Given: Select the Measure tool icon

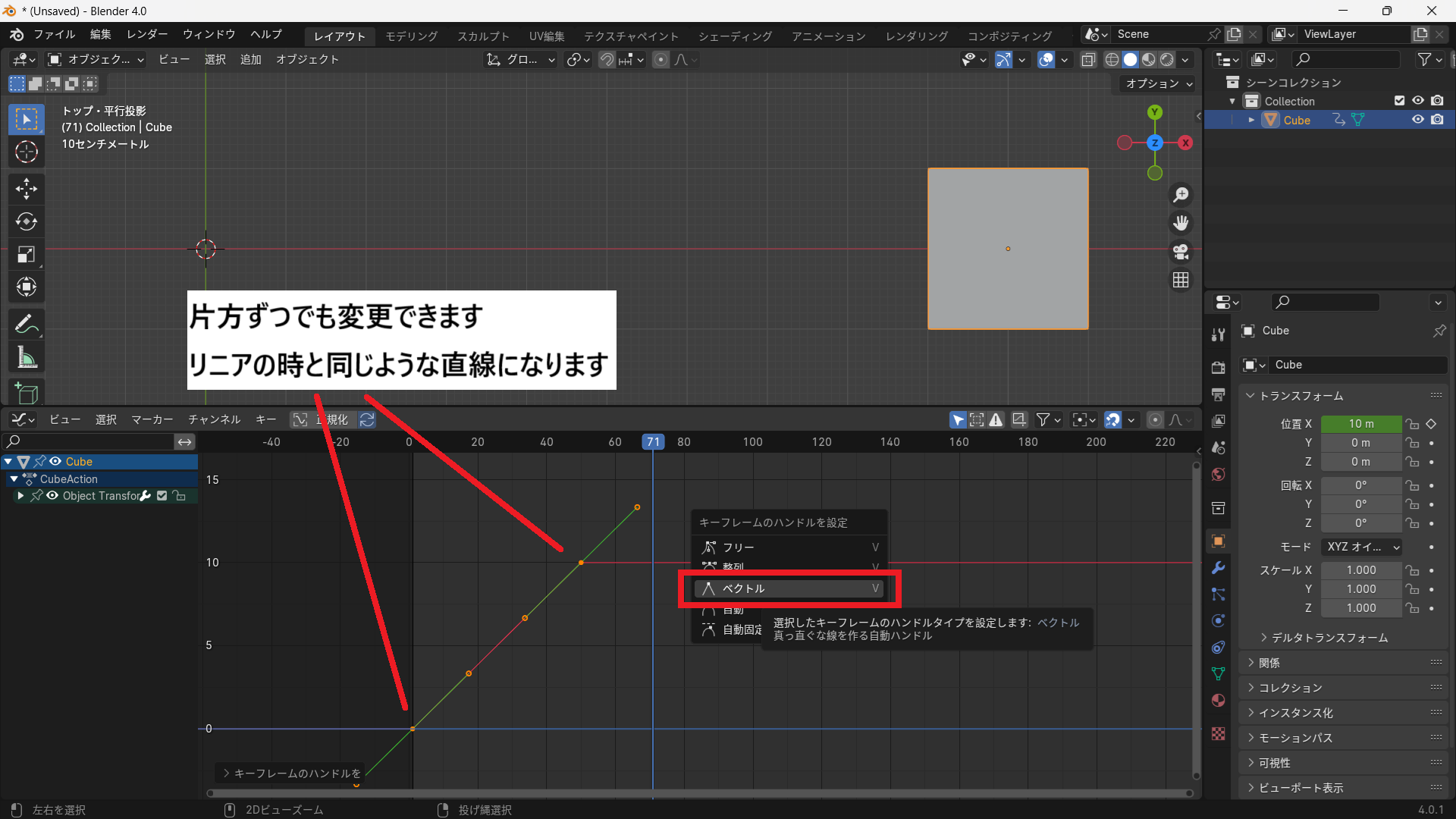Looking at the screenshot, I should pos(27,358).
